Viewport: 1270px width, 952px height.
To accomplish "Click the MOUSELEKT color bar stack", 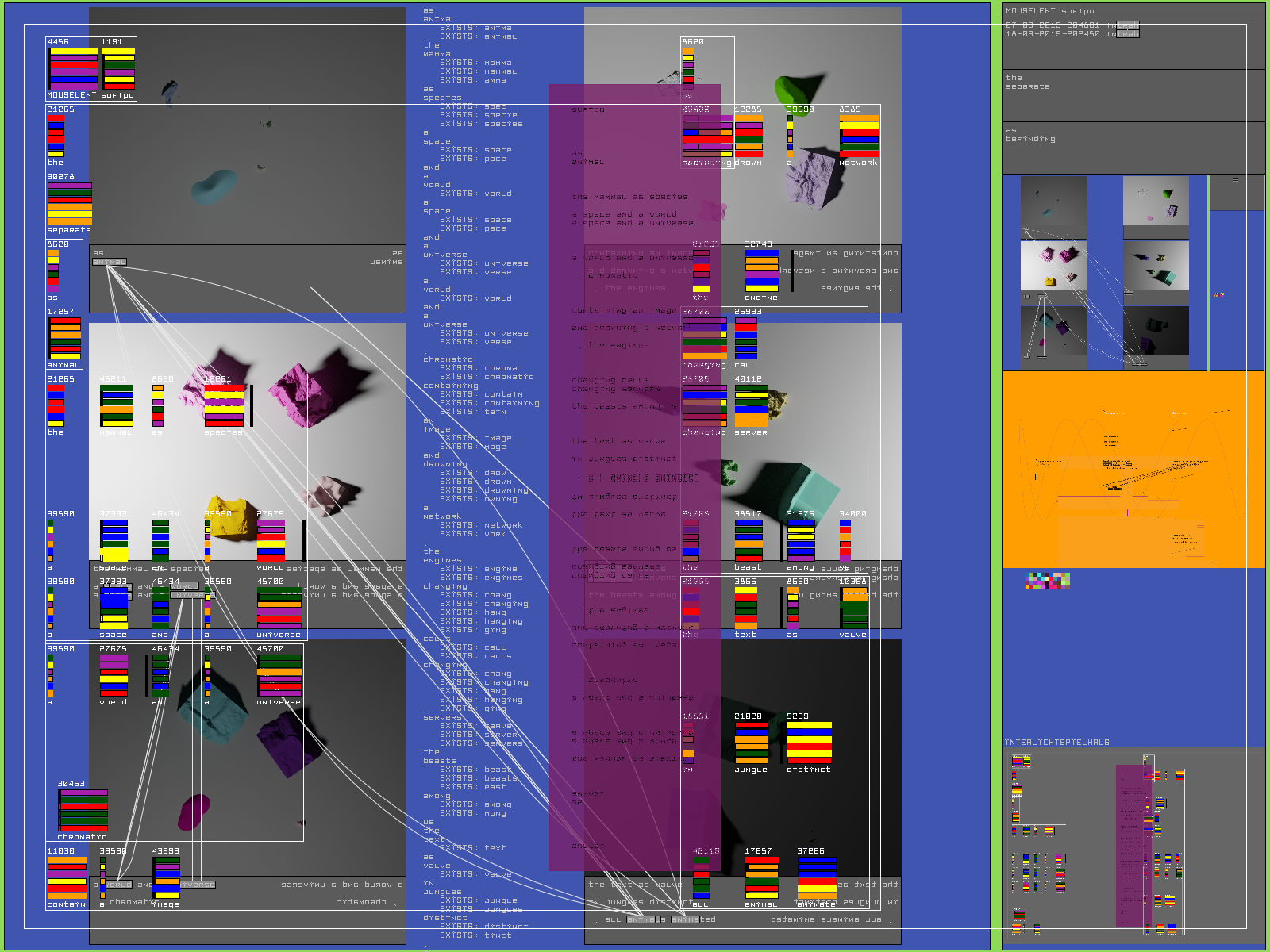I will [73, 68].
